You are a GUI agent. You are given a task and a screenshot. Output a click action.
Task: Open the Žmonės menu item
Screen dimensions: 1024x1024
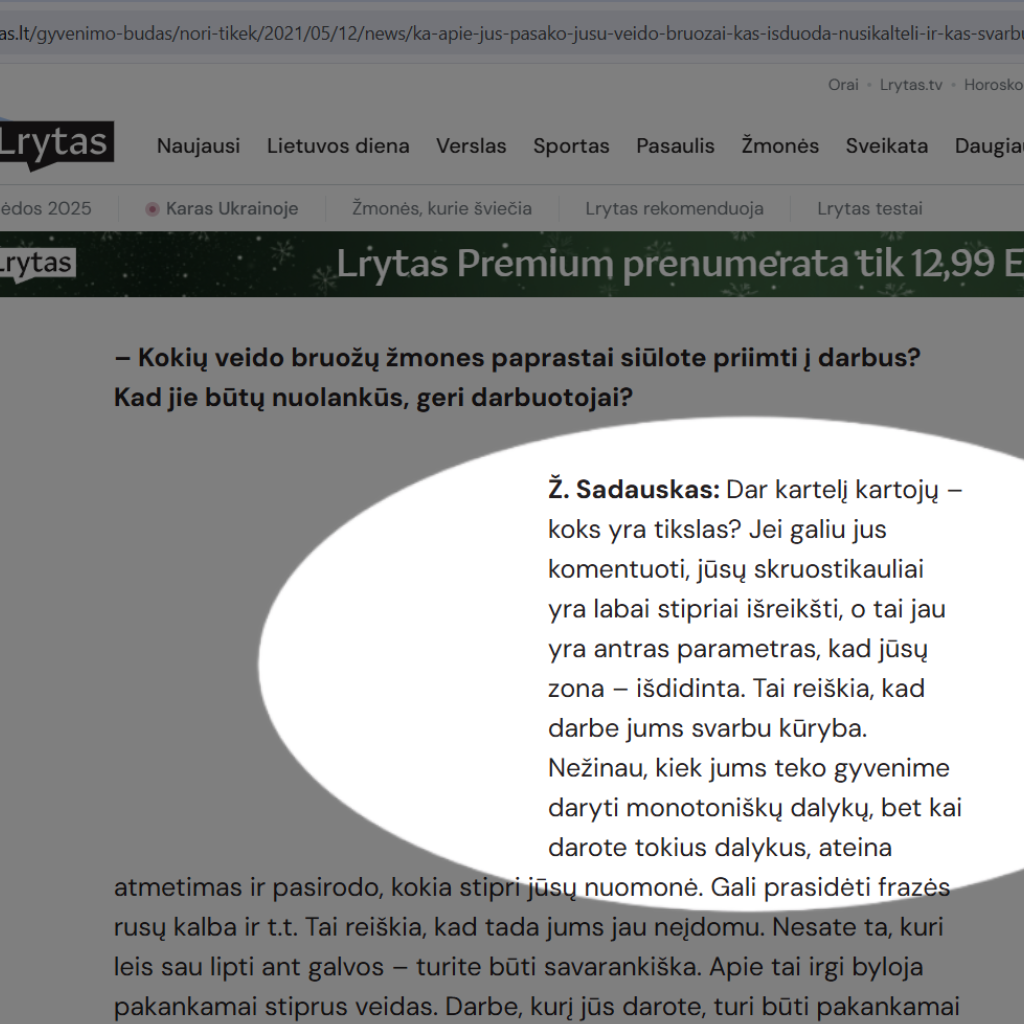click(x=780, y=146)
